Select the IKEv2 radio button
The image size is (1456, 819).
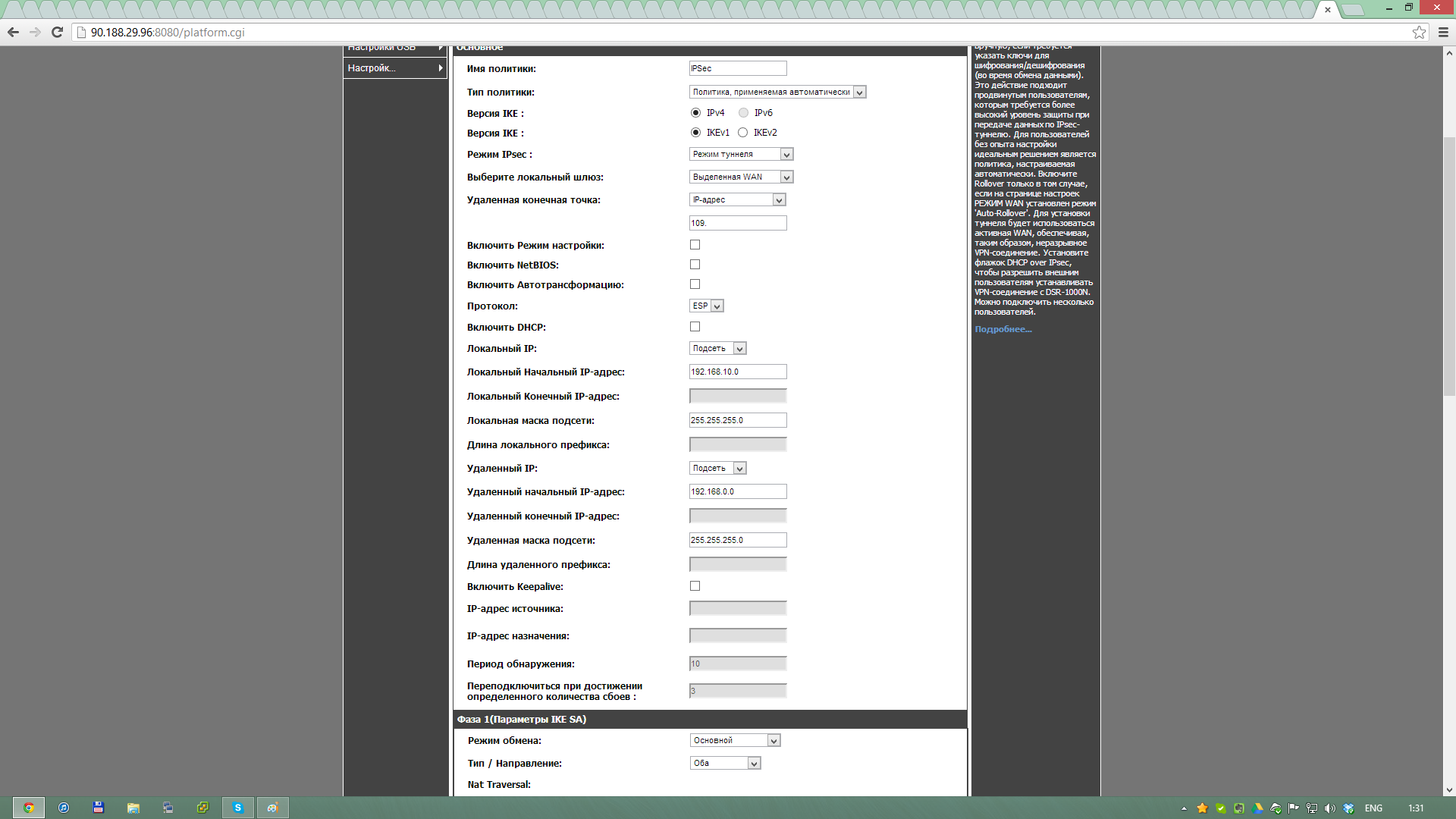coord(743,133)
